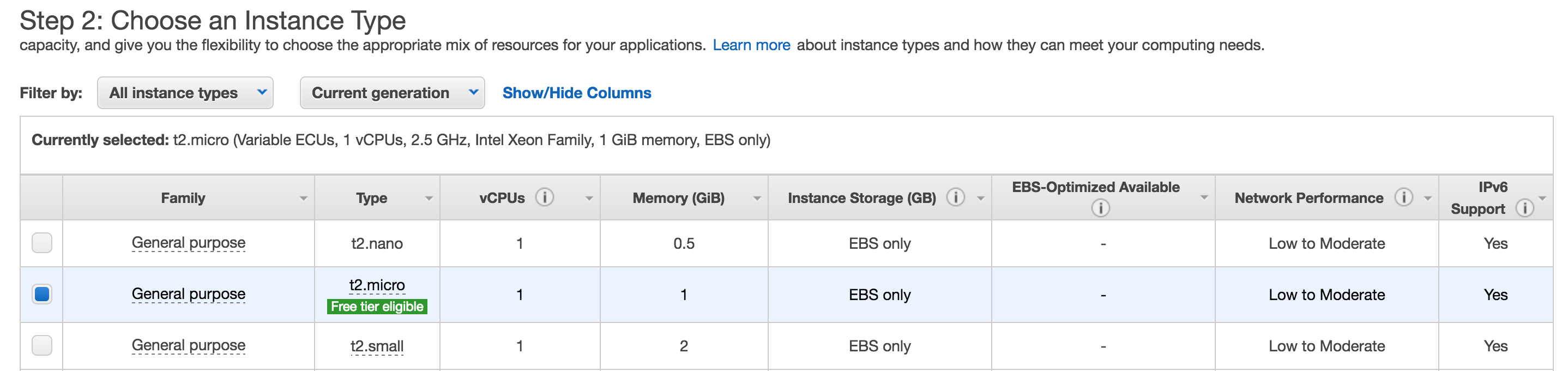Select the t2.nano instance checkbox
This screenshot has height=371, width=1568.
pos(42,243)
